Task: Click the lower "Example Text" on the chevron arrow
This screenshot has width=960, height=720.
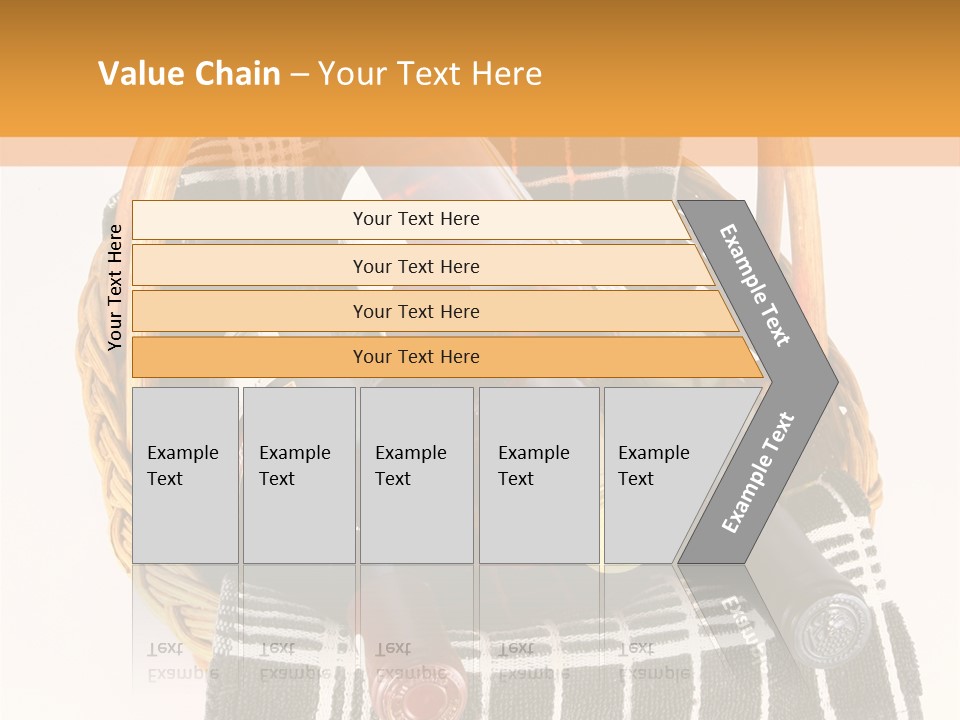Action: 758,472
